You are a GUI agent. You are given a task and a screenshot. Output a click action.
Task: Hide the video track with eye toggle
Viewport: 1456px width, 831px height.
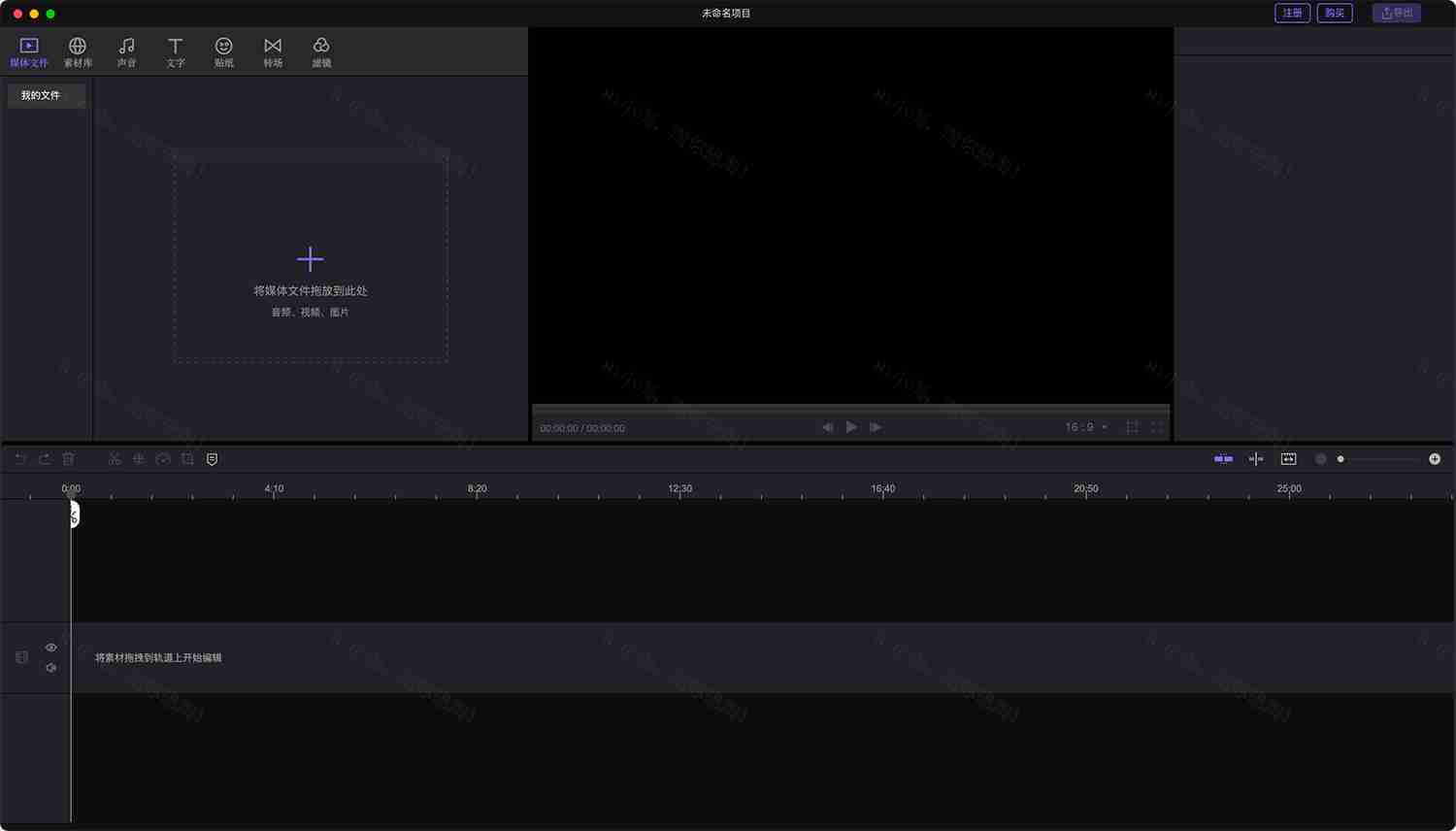(x=50, y=647)
